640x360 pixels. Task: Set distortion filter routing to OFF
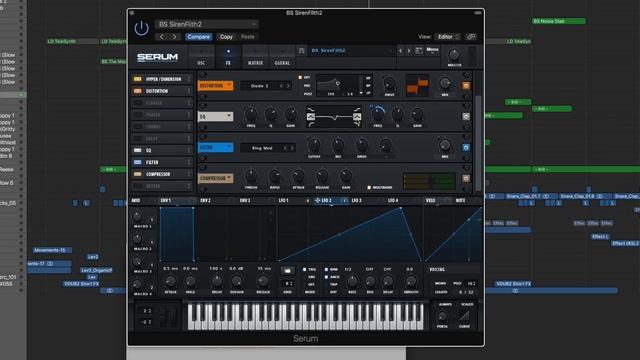click(x=300, y=78)
